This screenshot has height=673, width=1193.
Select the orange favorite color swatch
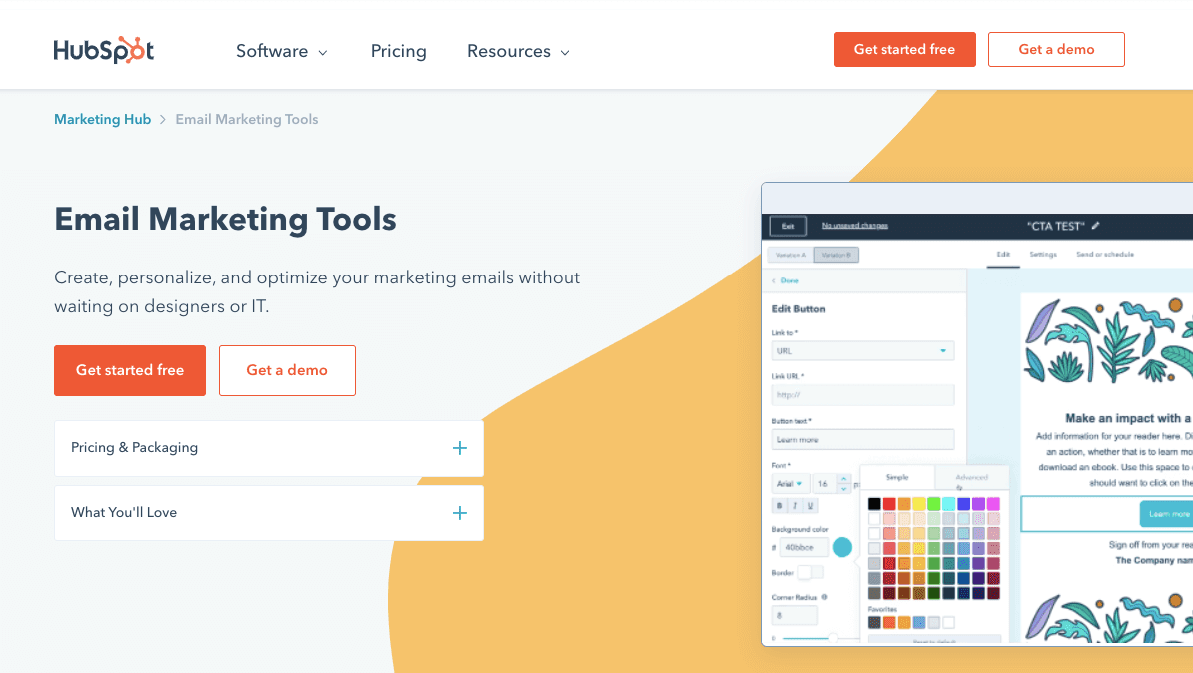889,623
